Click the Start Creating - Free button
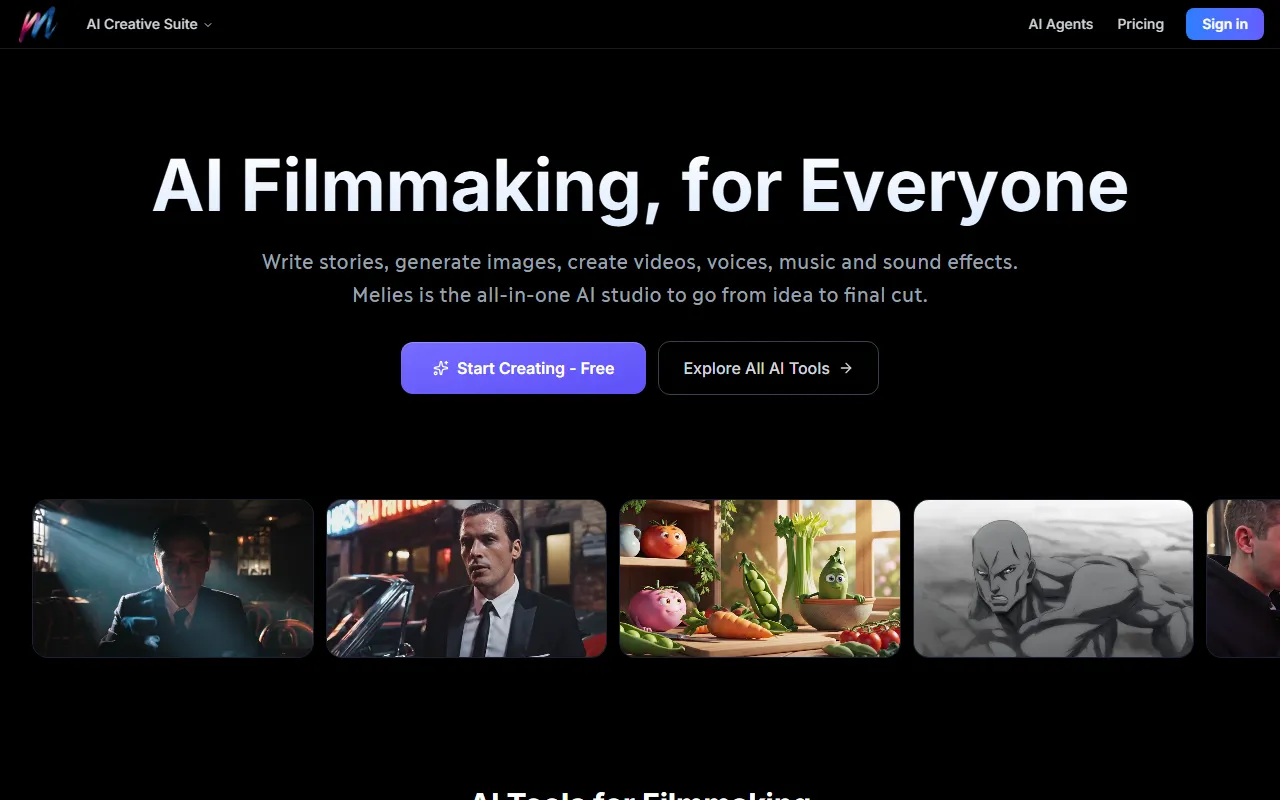The height and width of the screenshot is (800, 1280). (523, 368)
